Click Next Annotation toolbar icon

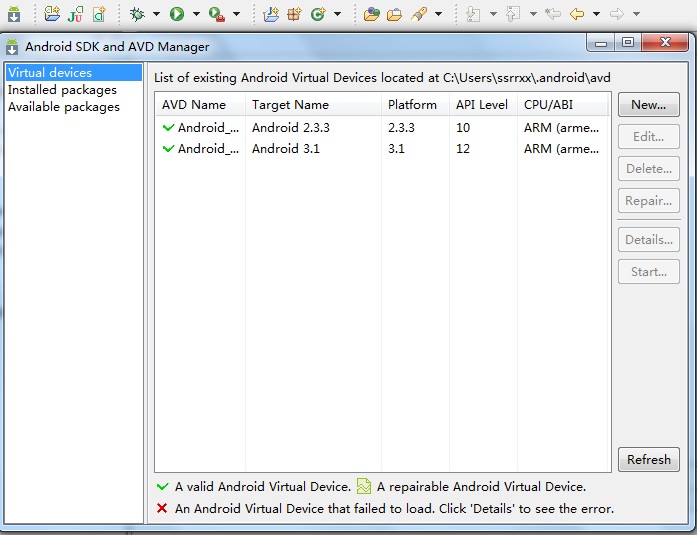pos(473,14)
